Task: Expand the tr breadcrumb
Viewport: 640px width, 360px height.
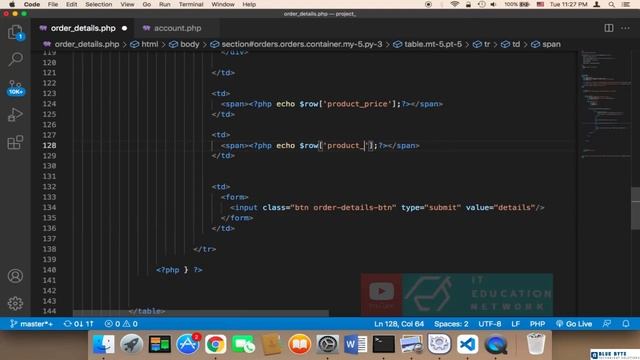Action: point(482,44)
